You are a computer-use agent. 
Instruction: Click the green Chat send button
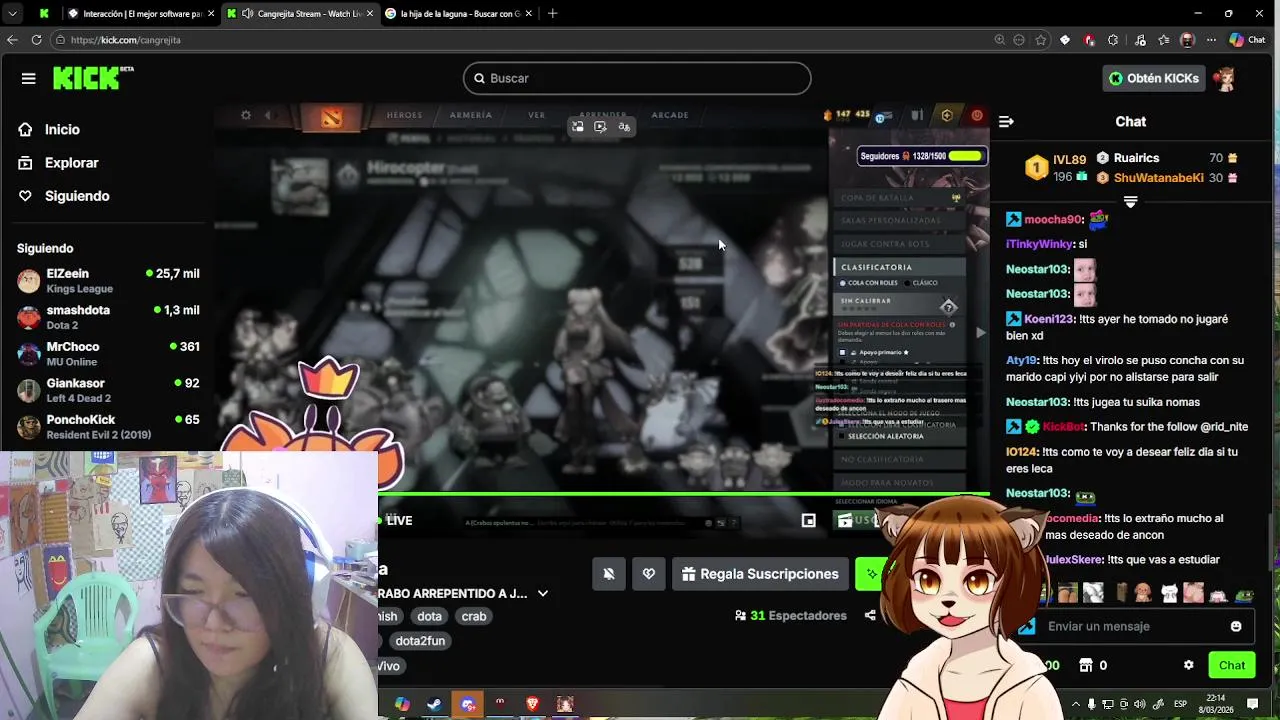pos(1232,665)
